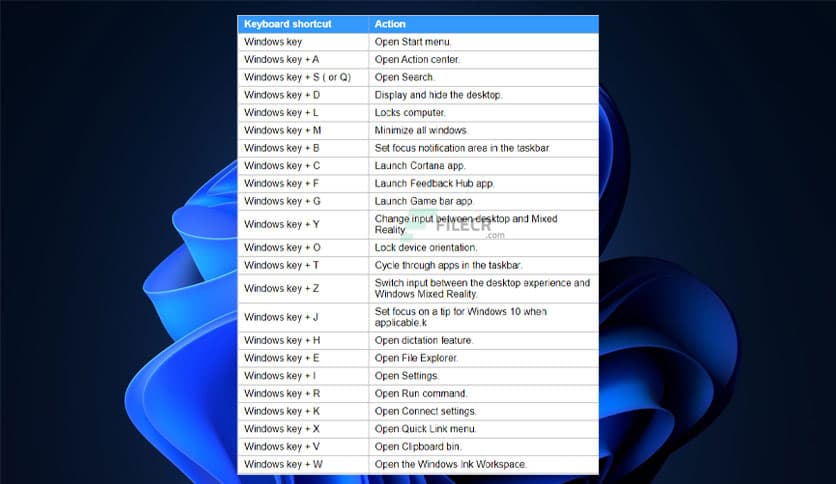Click the 'Windows key + G' cell

point(303,201)
